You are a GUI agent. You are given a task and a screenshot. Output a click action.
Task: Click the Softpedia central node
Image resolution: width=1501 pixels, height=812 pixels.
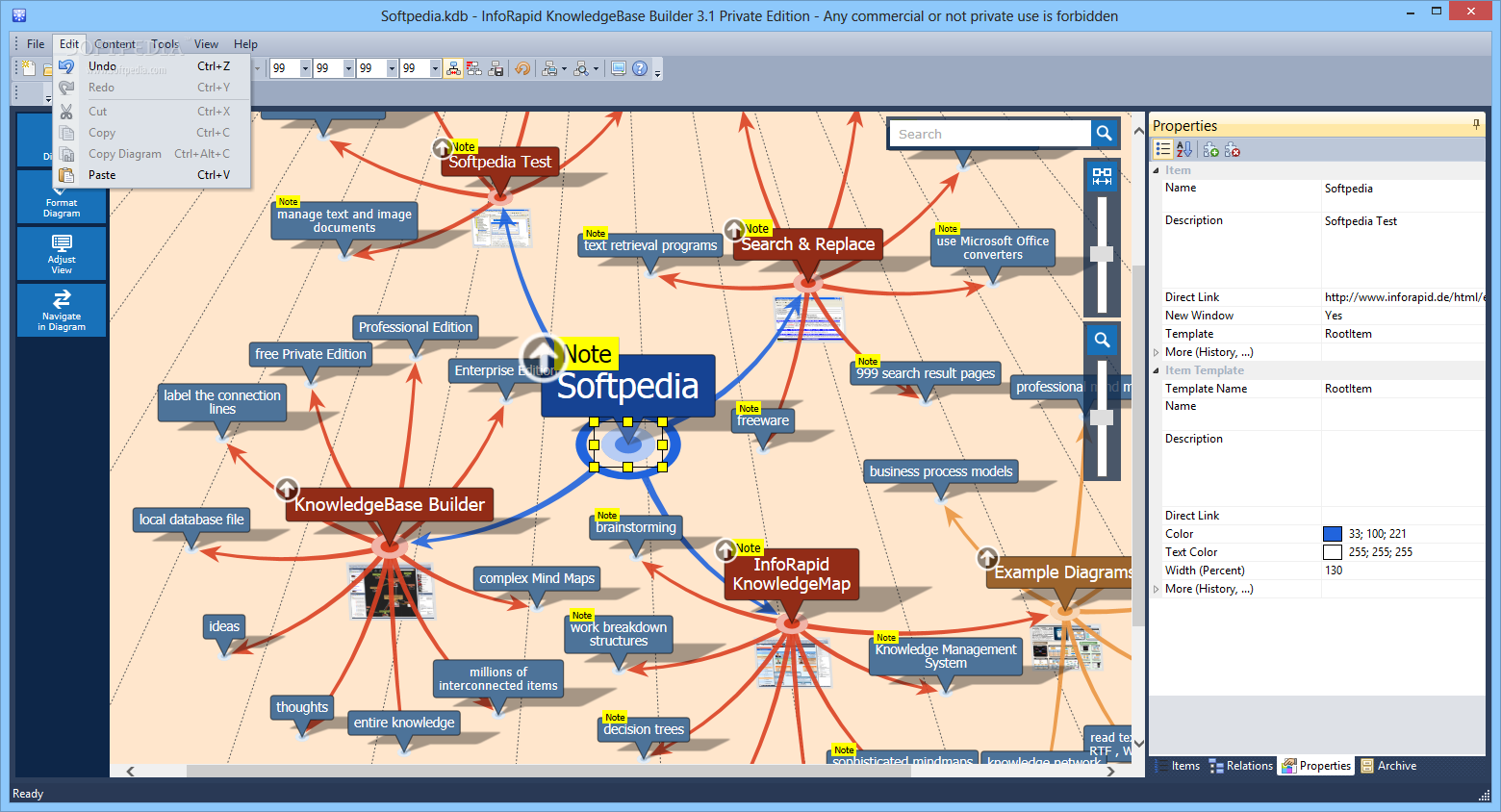click(628, 386)
